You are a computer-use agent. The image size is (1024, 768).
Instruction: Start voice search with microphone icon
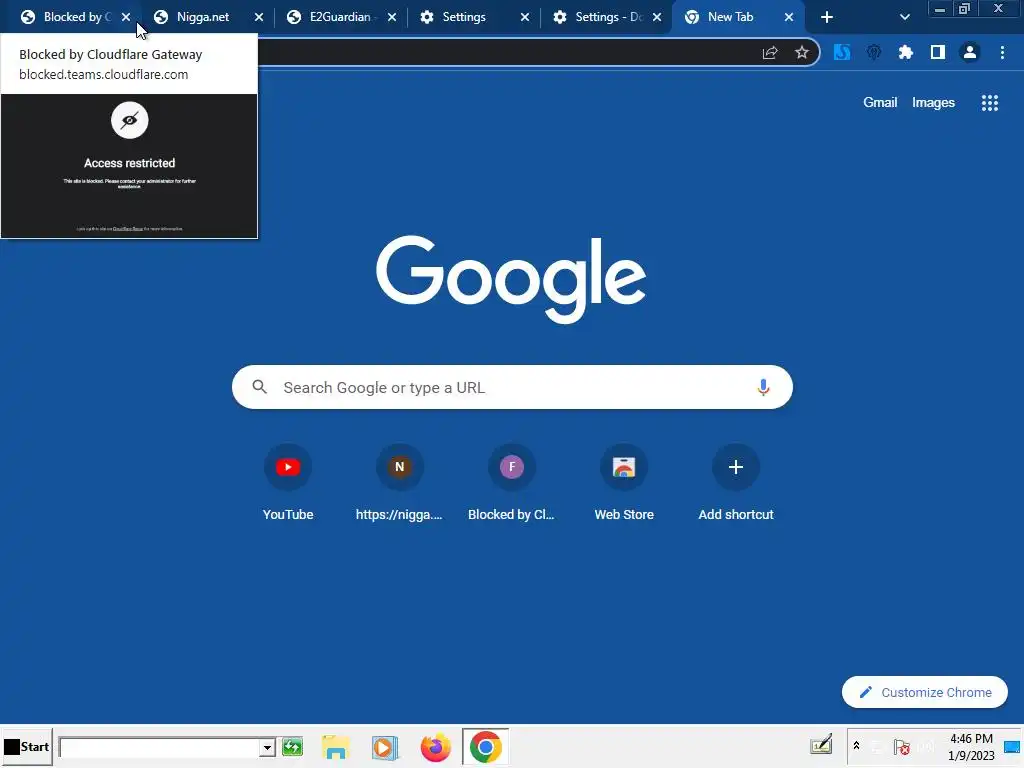pos(763,387)
